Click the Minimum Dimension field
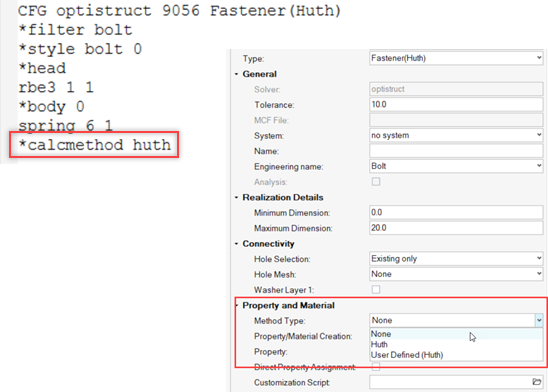This screenshot has width=548, height=392. [x=456, y=212]
